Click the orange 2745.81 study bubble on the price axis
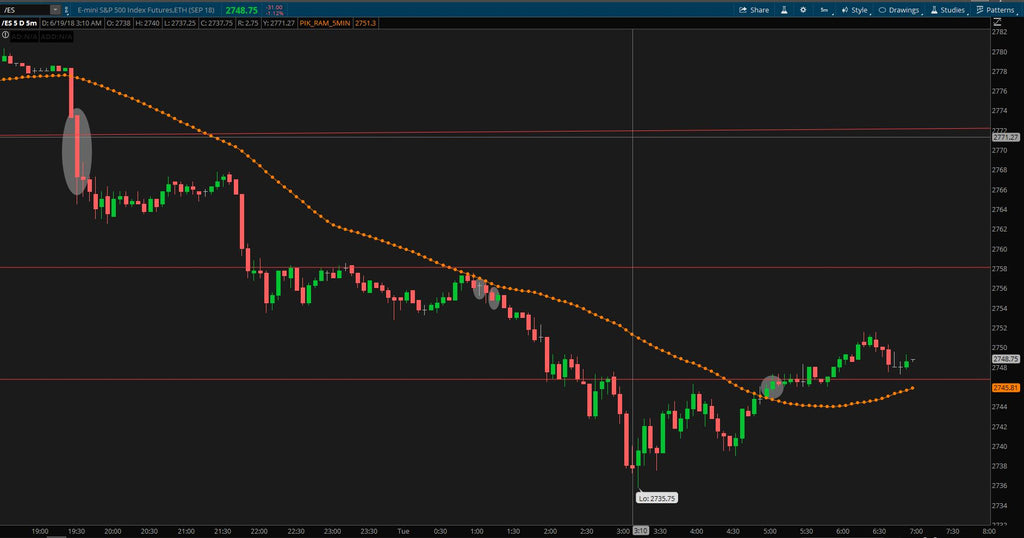The image size is (1024, 538). point(1006,388)
